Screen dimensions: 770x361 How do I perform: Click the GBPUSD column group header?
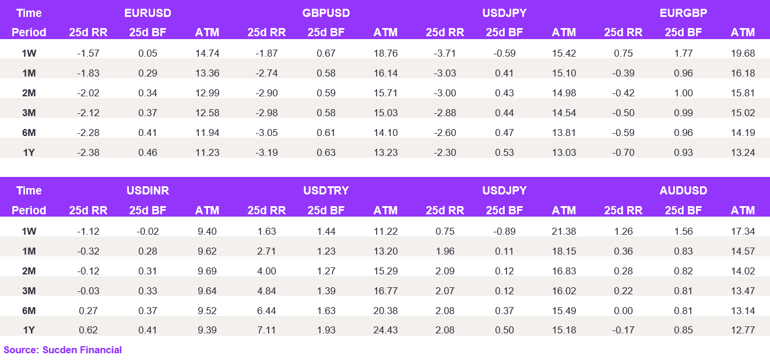326,13
